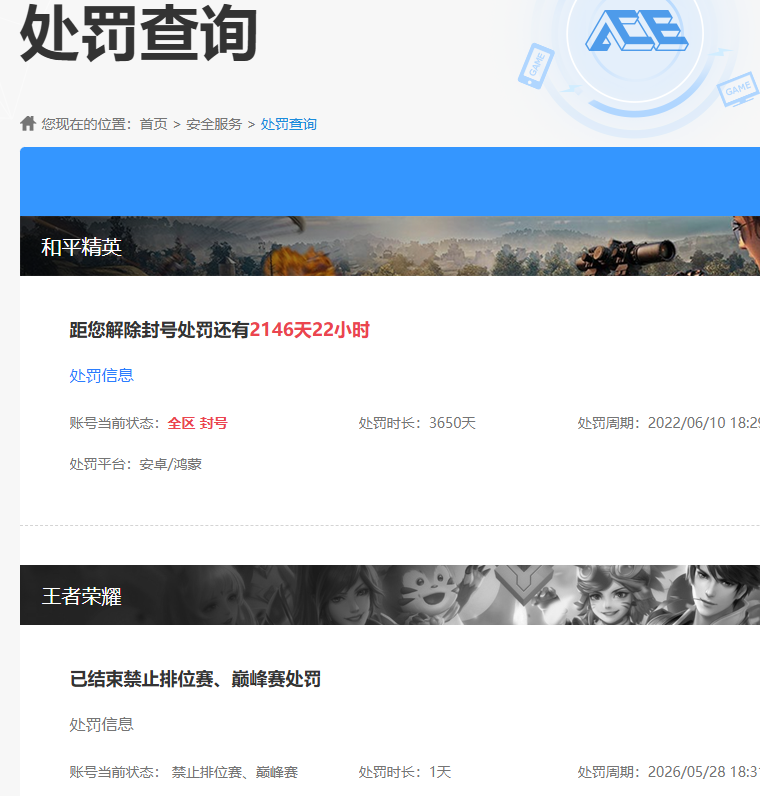Click the 全区 封号 account status

tap(197, 423)
